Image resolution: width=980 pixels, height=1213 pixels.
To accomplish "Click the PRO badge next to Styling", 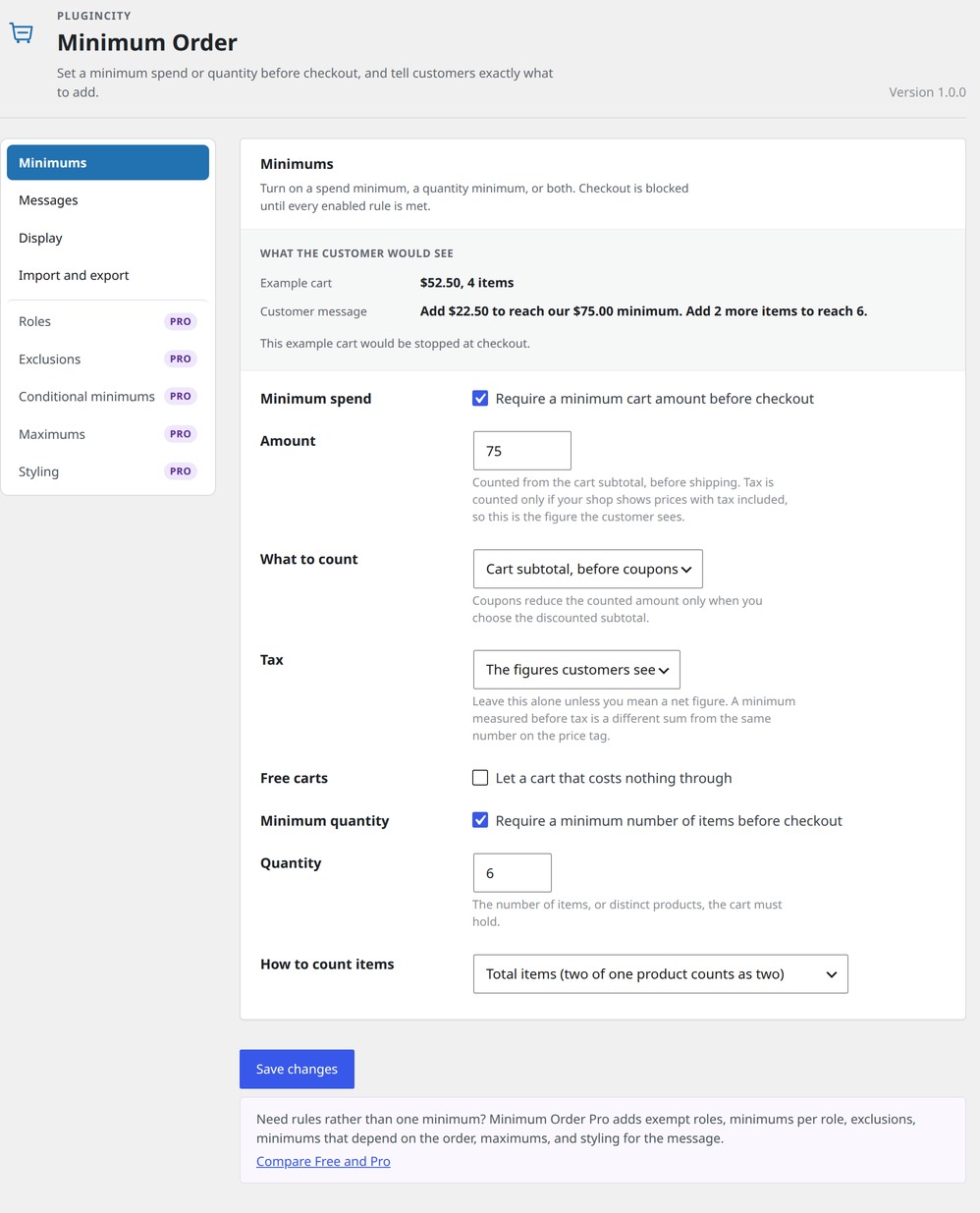I will 181,471.
